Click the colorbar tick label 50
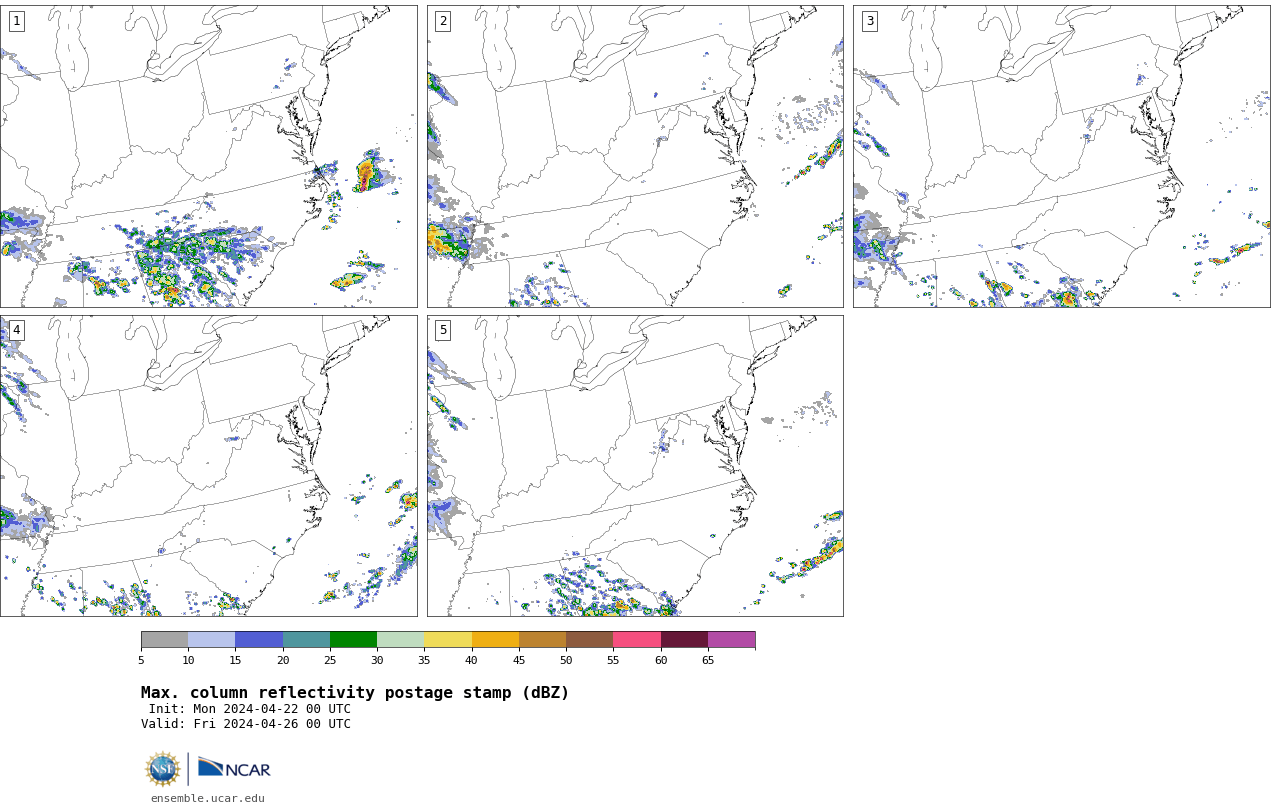This screenshot has width=1280, height=809. (566, 660)
